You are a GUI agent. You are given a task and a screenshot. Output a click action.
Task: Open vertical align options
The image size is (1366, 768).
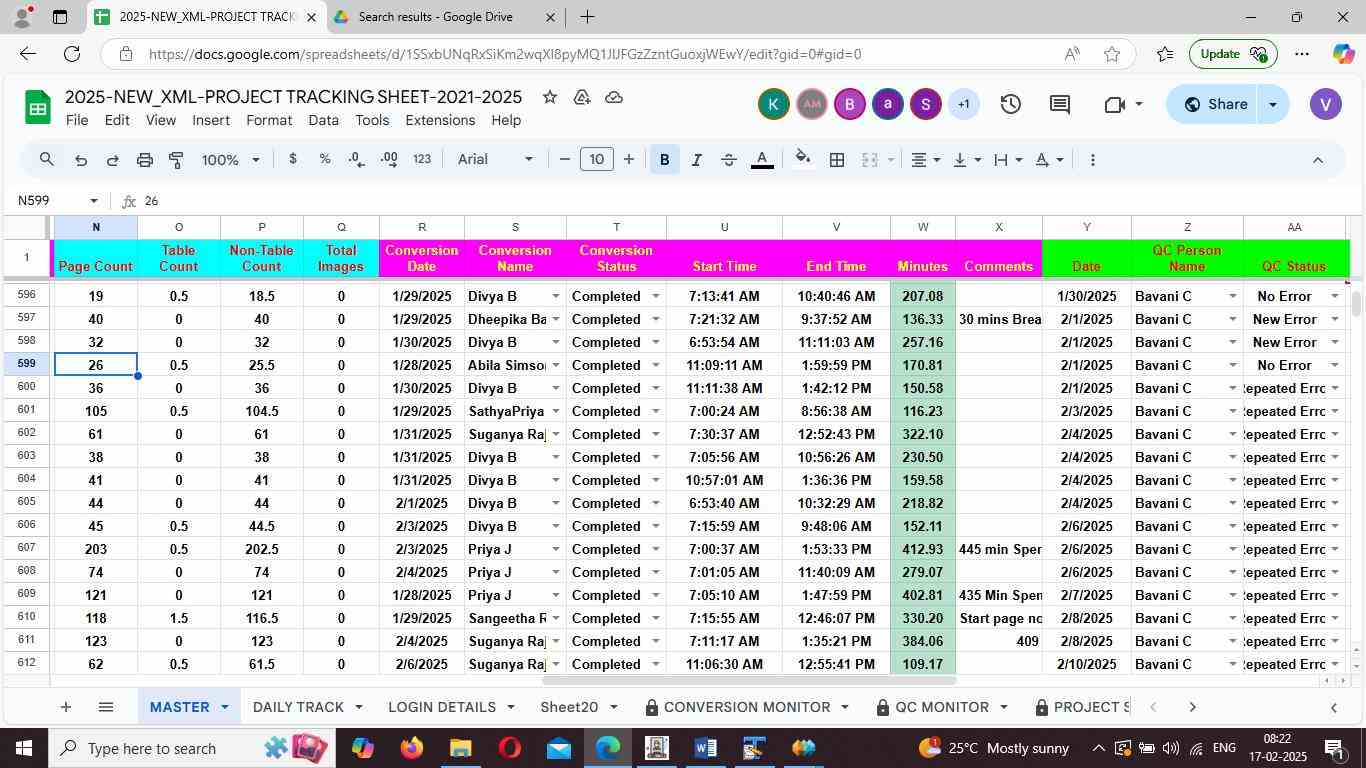pos(966,160)
